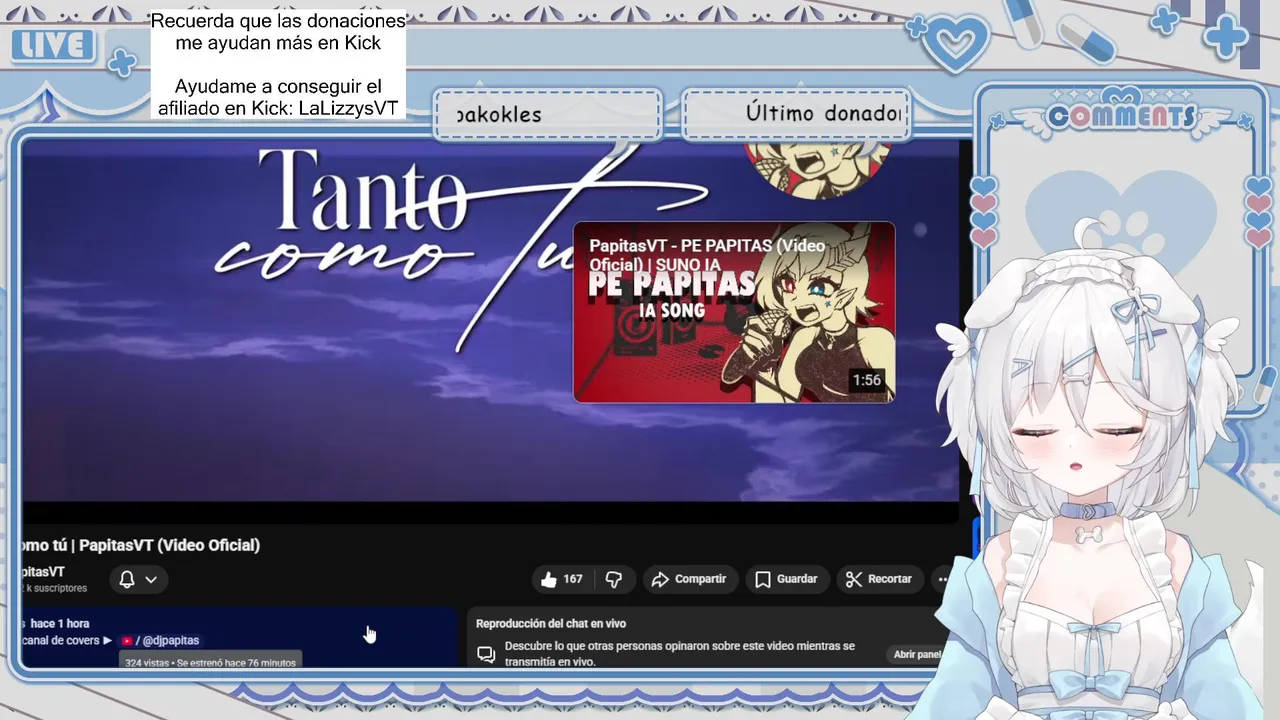The height and width of the screenshot is (720, 1280).
Task: Open the @djpapitas channel link
Action: pos(169,640)
